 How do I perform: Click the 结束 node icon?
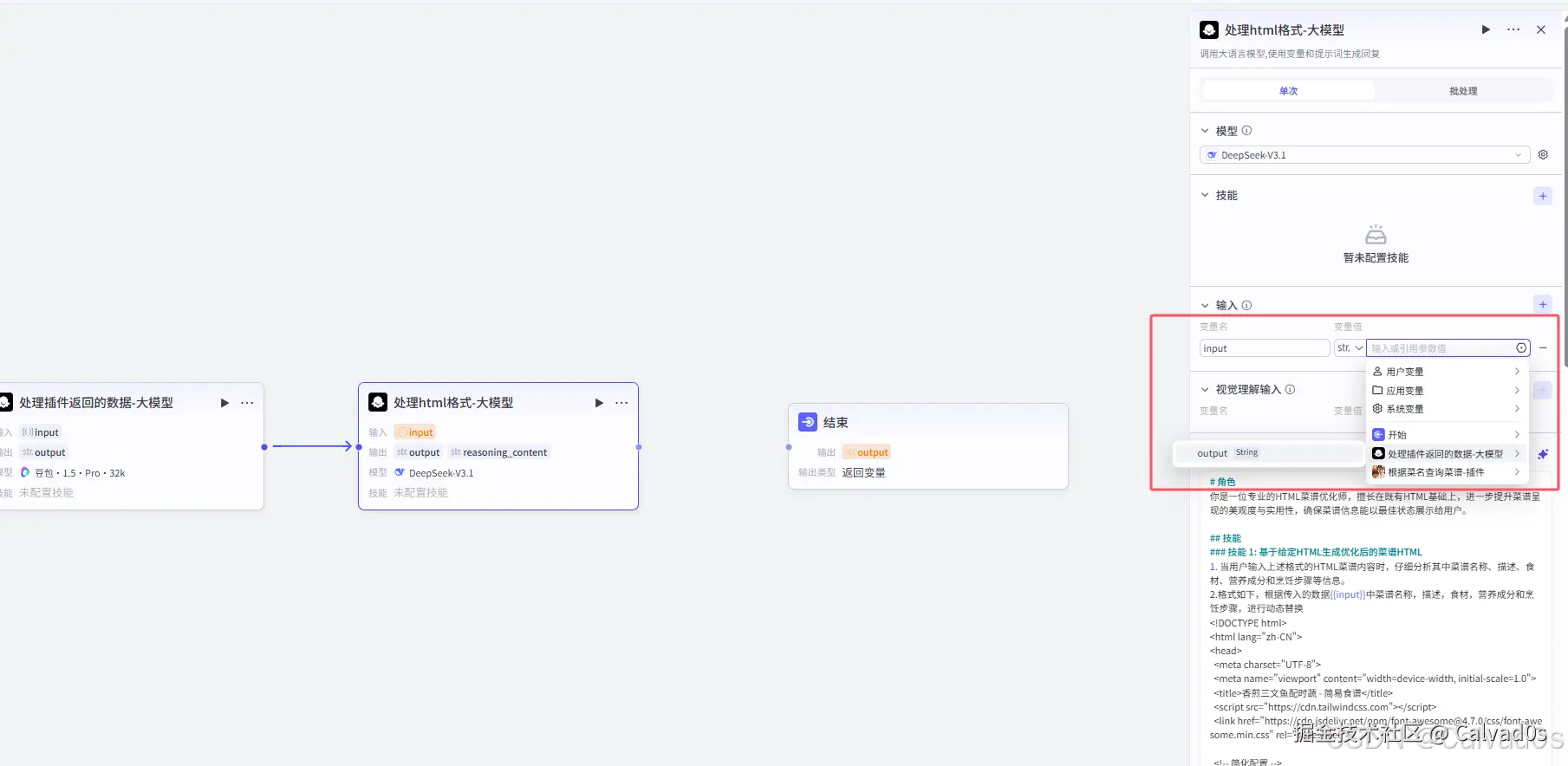pos(808,422)
